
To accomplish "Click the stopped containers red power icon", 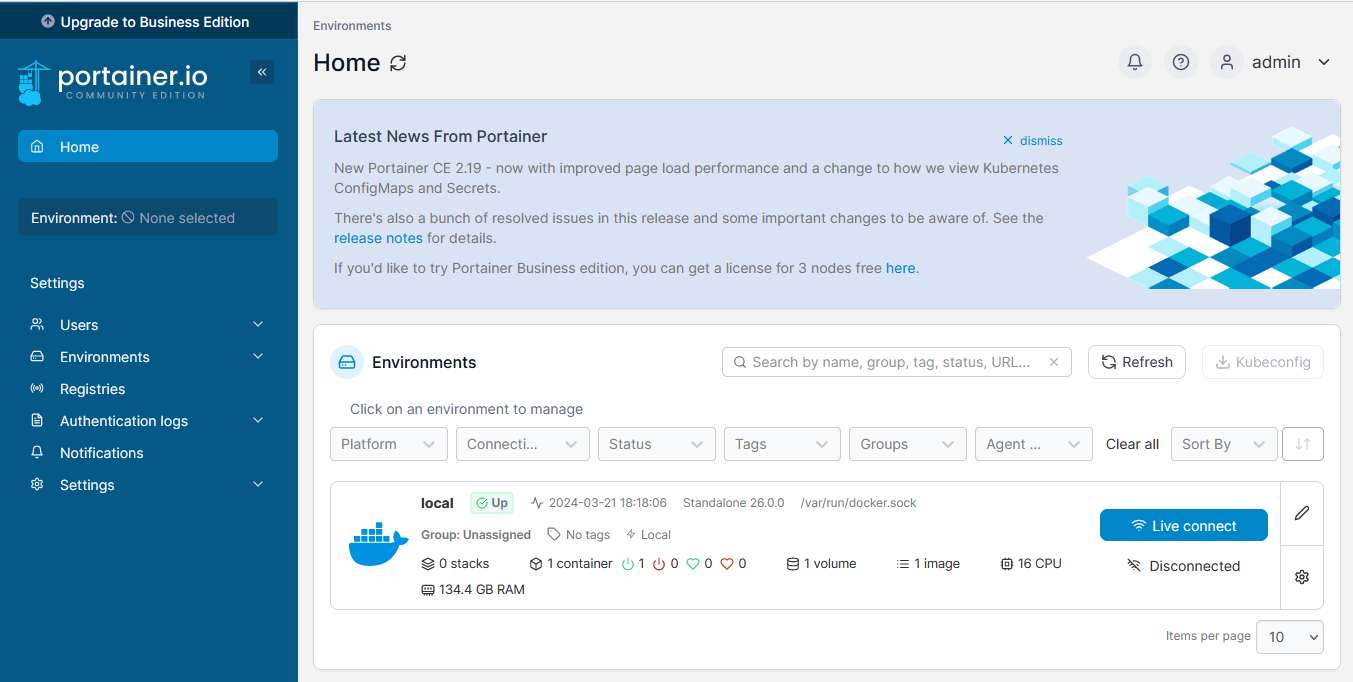I will (x=659, y=564).
